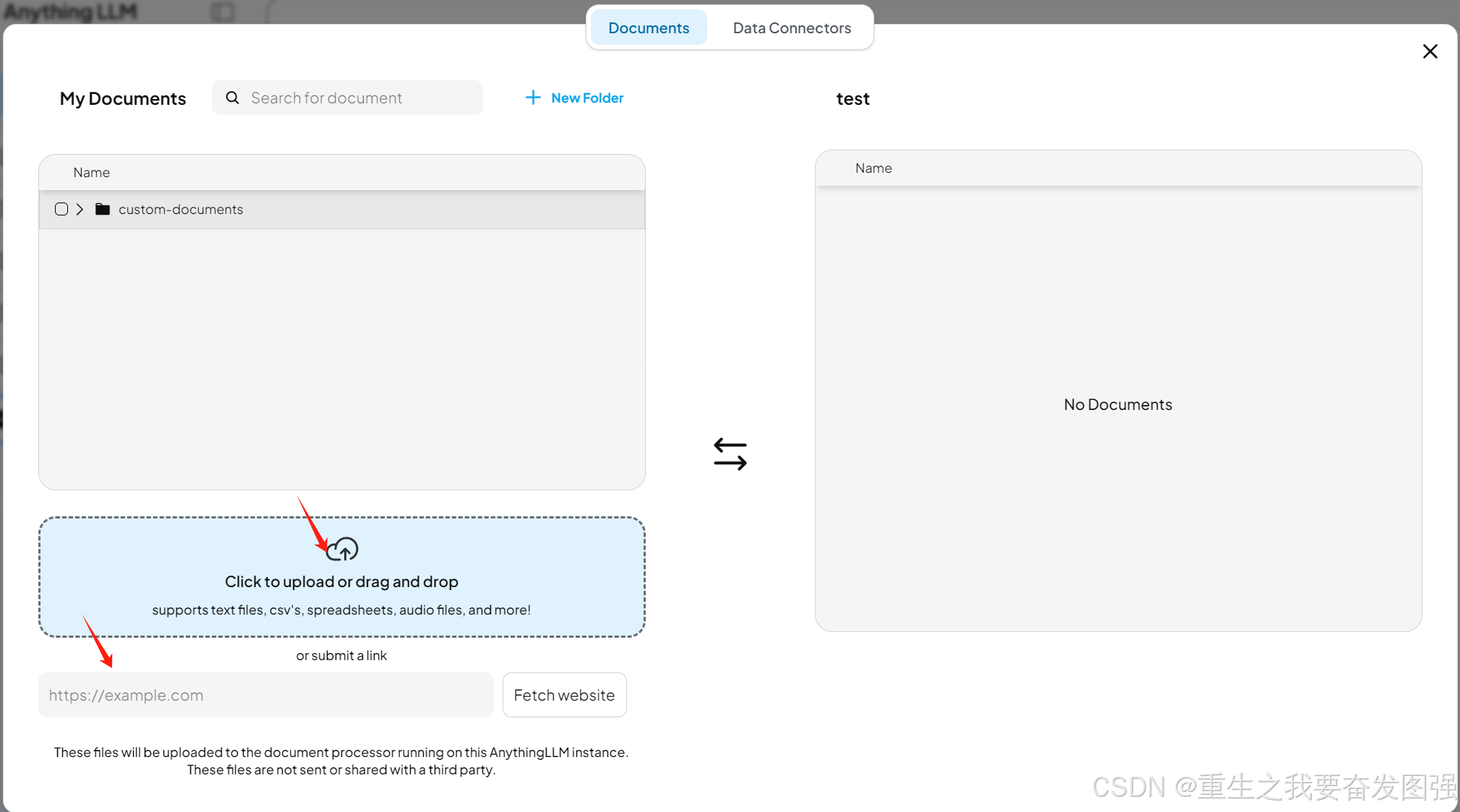Image resolution: width=1460 pixels, height=812 pixels.
Task: Check the custom-documents folder checkbox
Action: (61, 209)
